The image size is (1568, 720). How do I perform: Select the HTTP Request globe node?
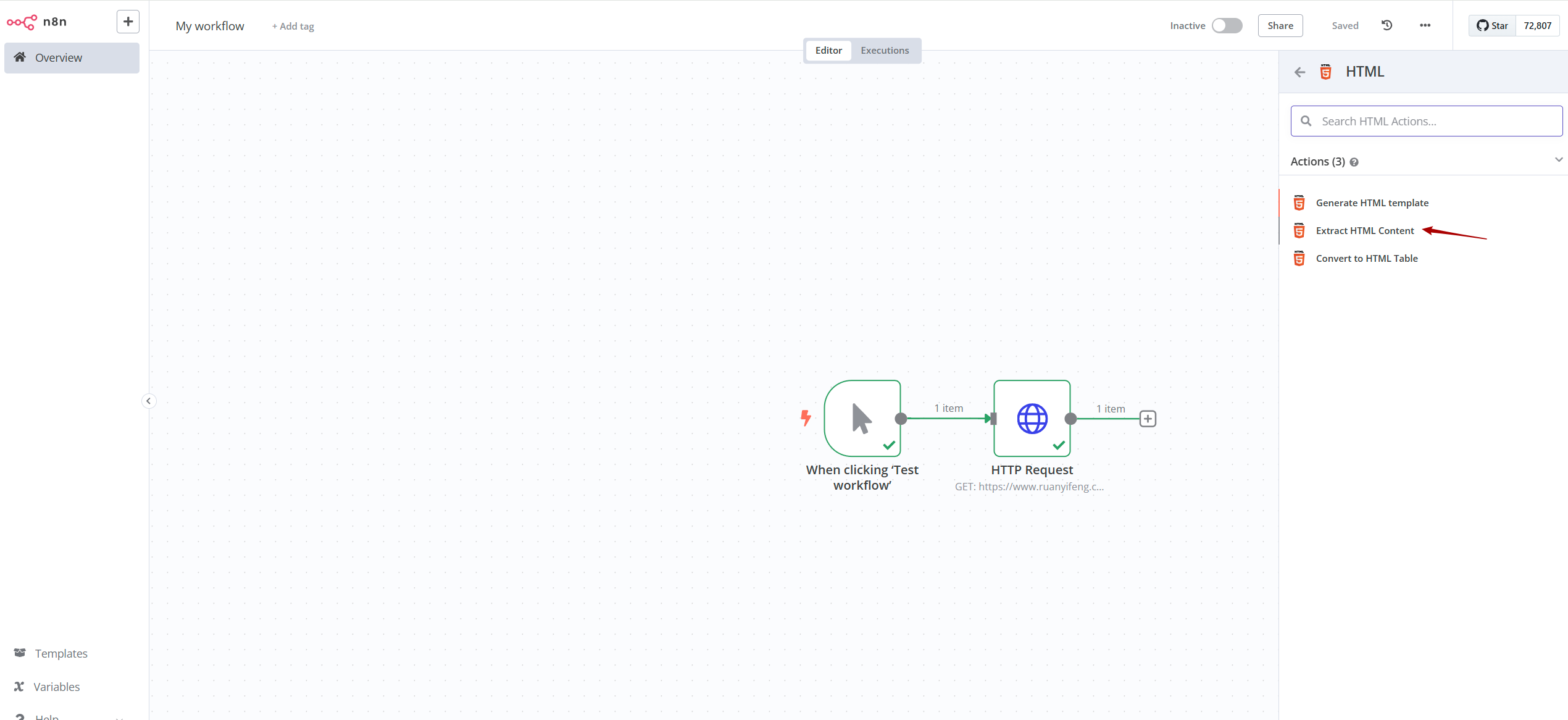1032,418
